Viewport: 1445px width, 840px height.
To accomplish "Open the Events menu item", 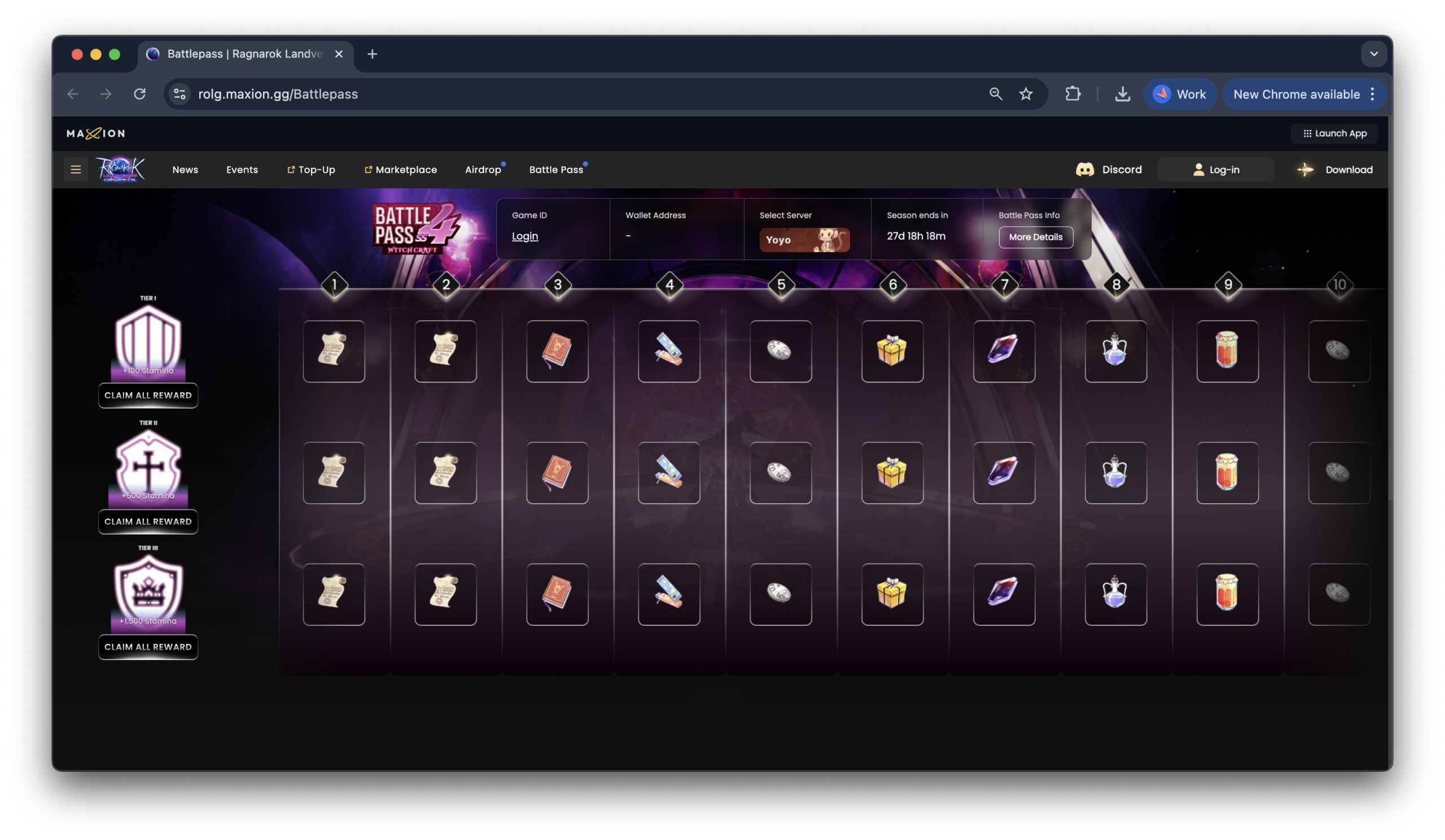I will point(242,170).
